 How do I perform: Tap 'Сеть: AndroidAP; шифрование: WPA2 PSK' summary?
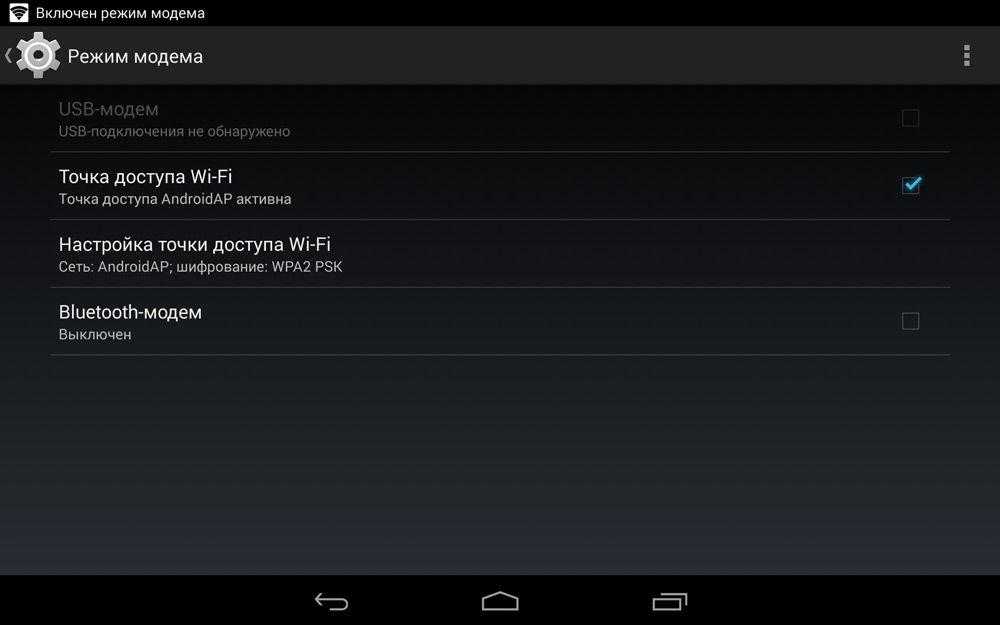(200, 267)
